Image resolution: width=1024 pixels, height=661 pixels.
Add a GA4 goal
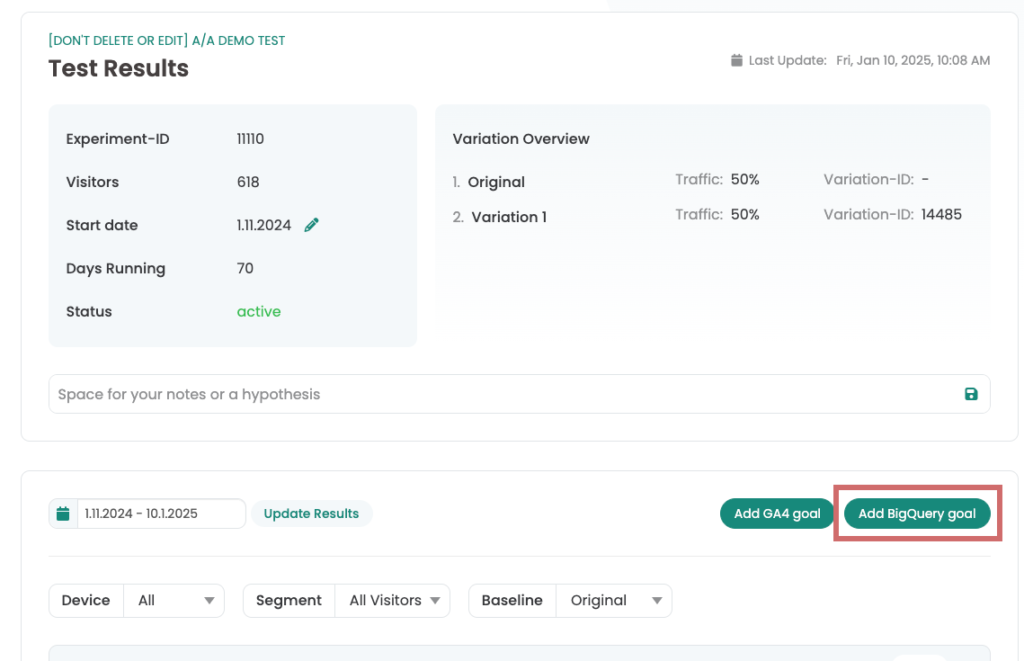[x=777, y=513]
